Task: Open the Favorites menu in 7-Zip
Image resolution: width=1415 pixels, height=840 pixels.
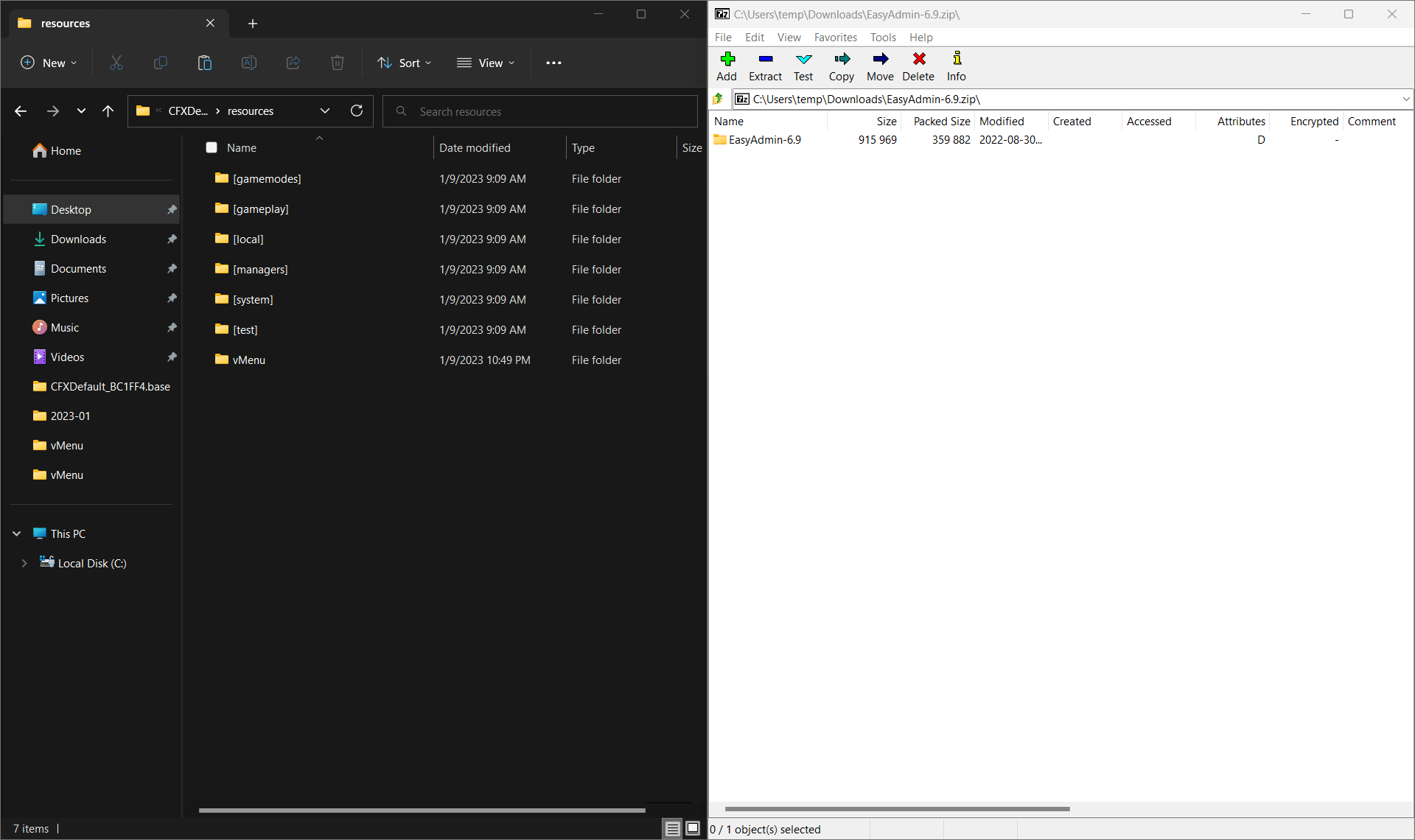Action: (x=835, y=37)
